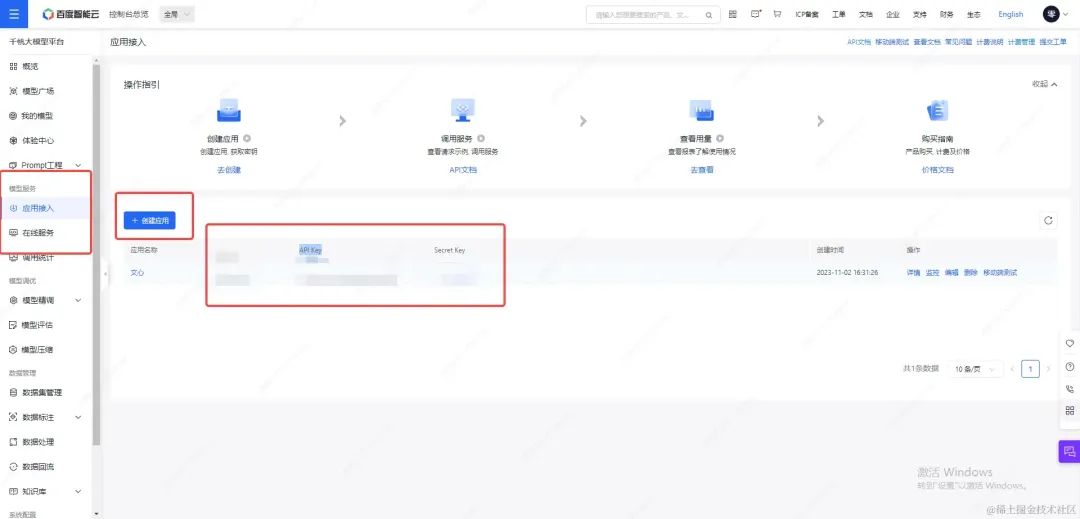Viewport: 1080px width, 519px height.
Task: Open the 提交工单 link
Action: [1052, 42]
